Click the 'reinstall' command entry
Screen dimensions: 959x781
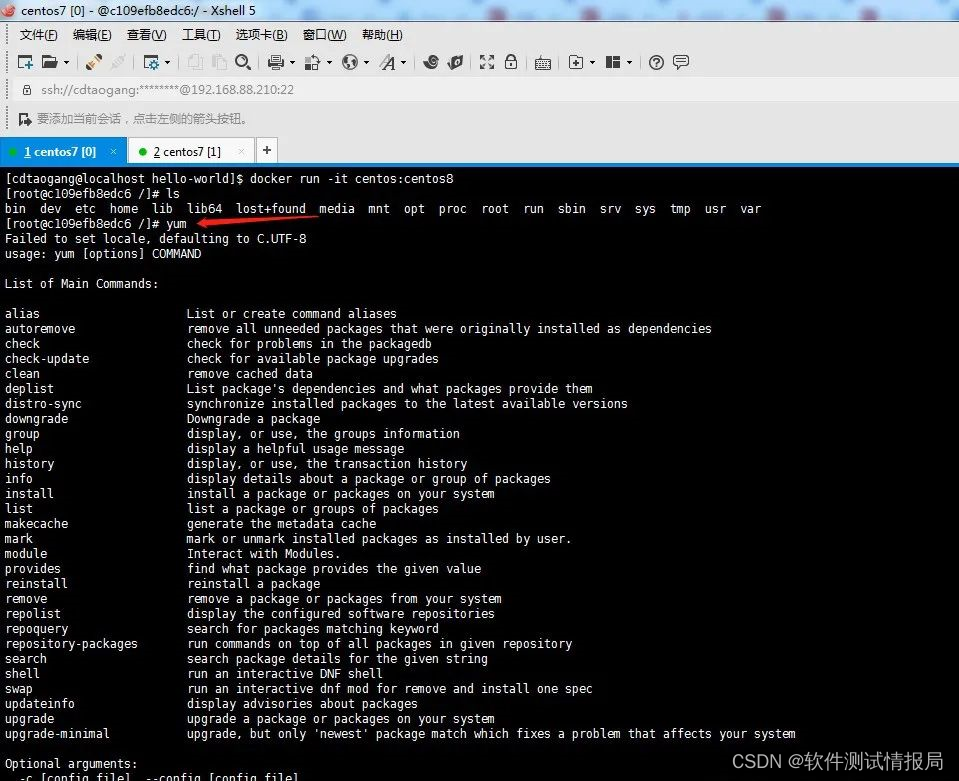tap(37, 583)
